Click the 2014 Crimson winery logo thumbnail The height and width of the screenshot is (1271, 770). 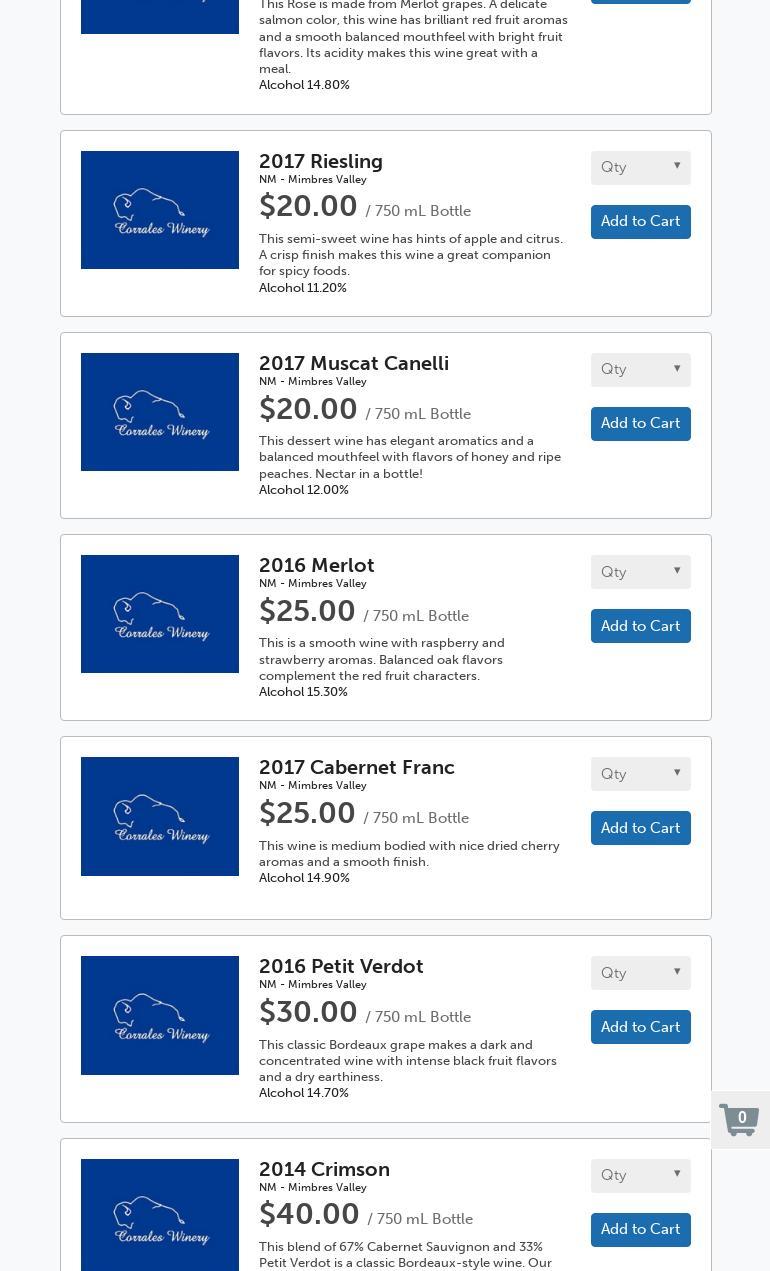coord(160,1215)
